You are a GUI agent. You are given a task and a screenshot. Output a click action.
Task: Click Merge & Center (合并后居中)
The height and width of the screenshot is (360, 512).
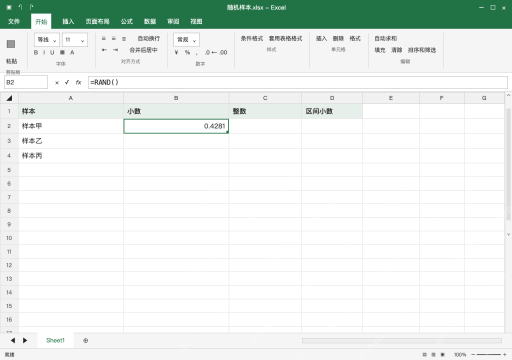click(x=143, y=50)
